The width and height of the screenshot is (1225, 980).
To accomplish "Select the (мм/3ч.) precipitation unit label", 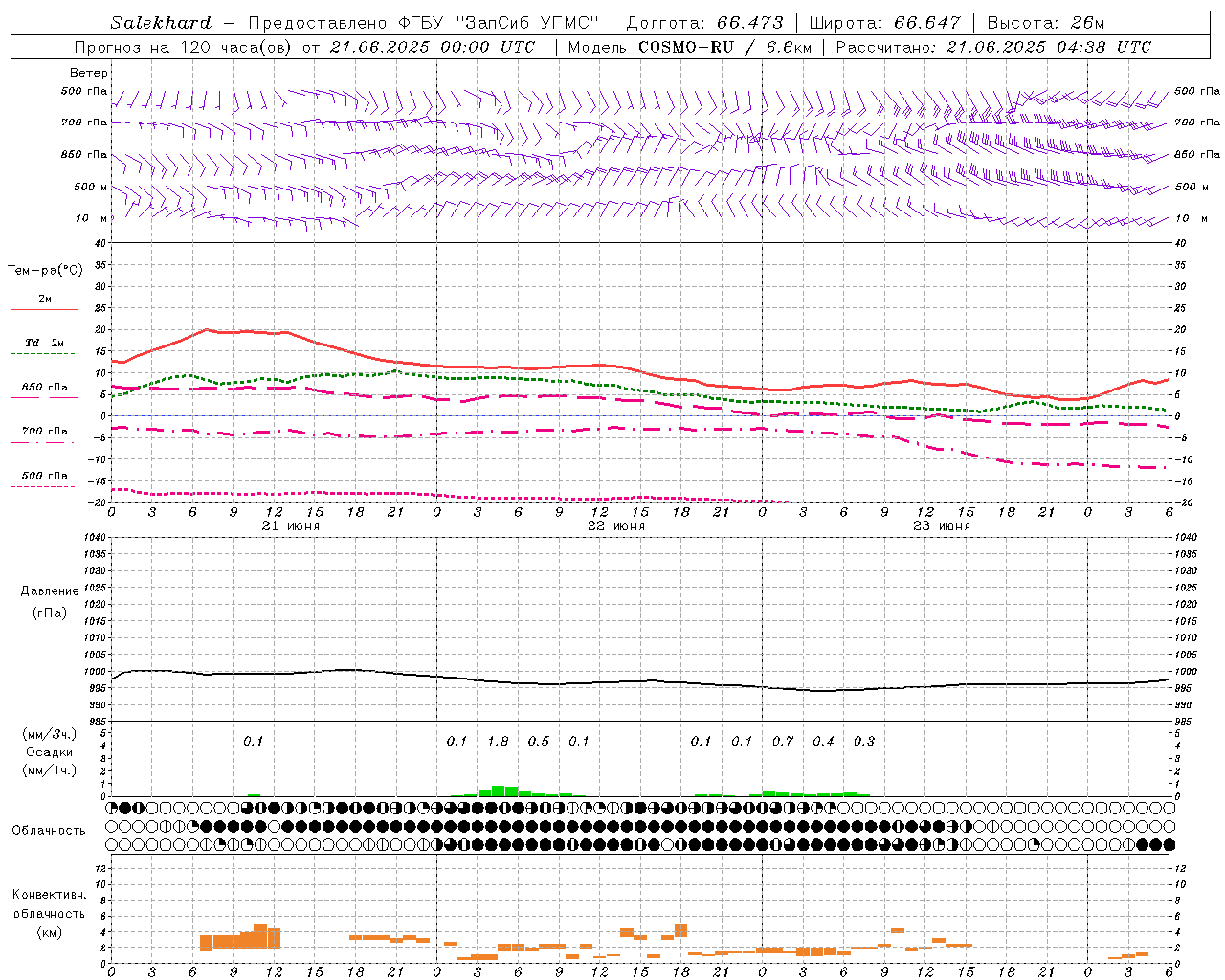I will click(x=50, y=734).
